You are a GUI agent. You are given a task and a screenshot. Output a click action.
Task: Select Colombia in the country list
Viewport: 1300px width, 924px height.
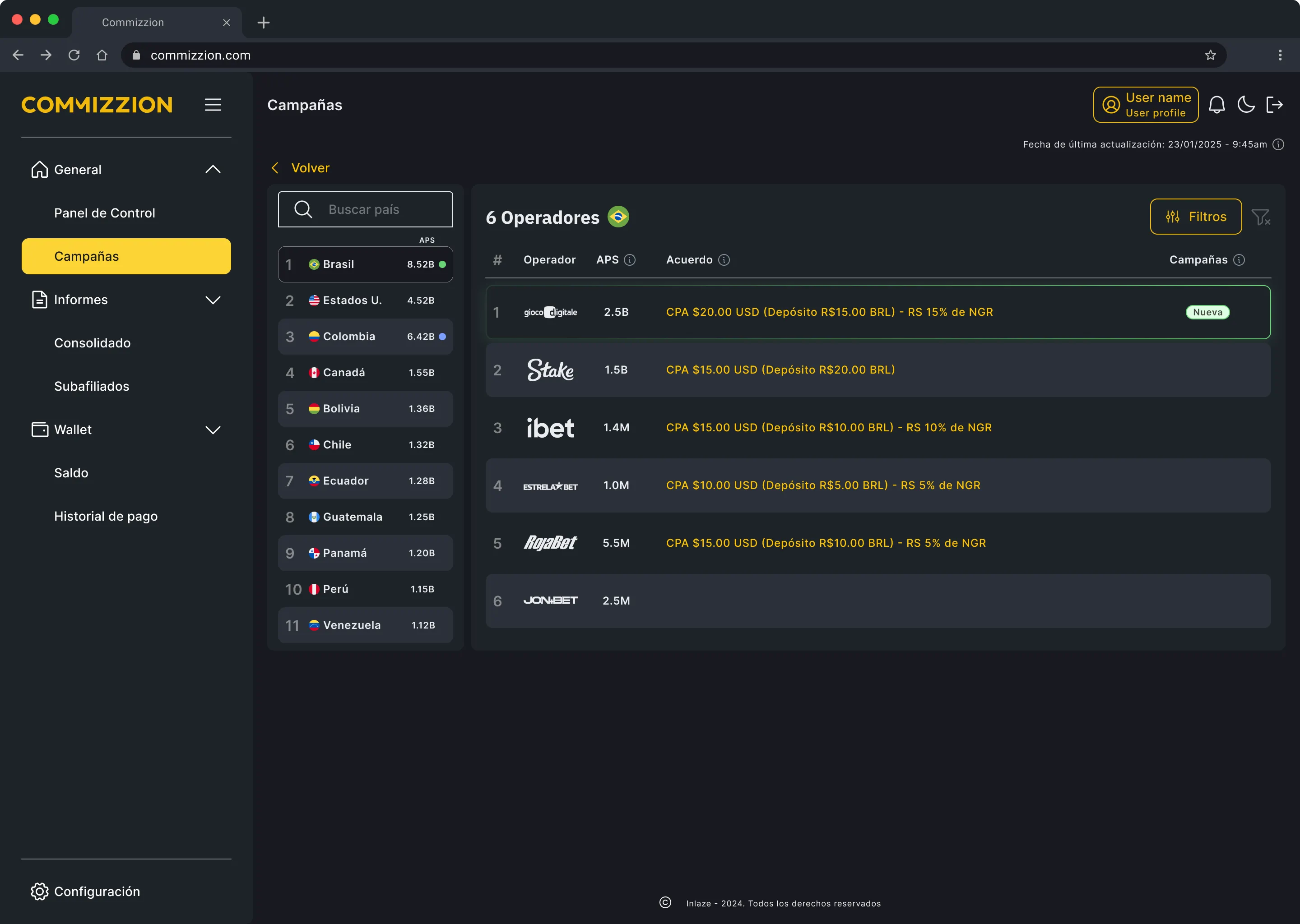tap(366, 337)
